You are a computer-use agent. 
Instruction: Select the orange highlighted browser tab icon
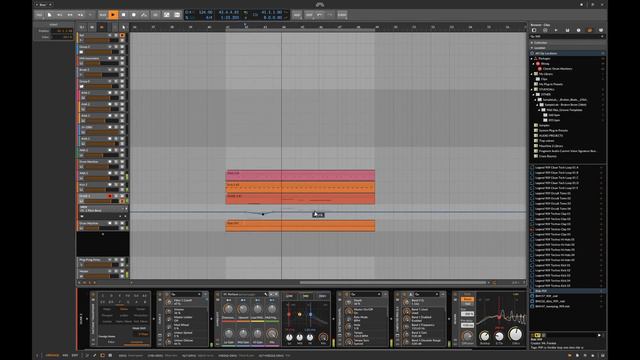589,30
